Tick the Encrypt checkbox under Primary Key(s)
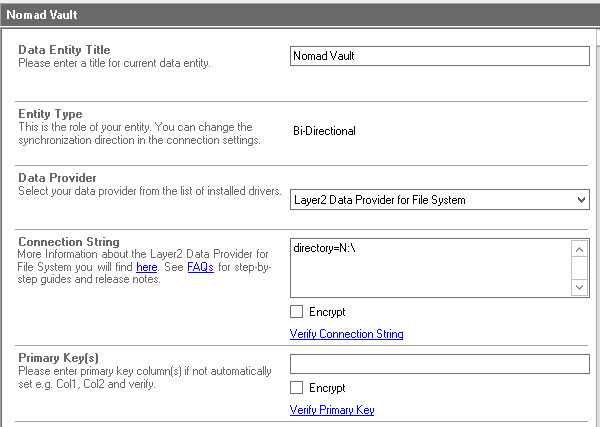 pos(297,387)
